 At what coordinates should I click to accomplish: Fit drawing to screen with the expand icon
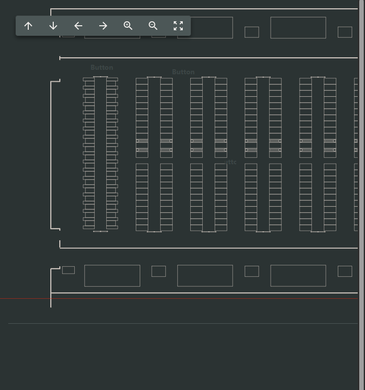coord(178,26)
